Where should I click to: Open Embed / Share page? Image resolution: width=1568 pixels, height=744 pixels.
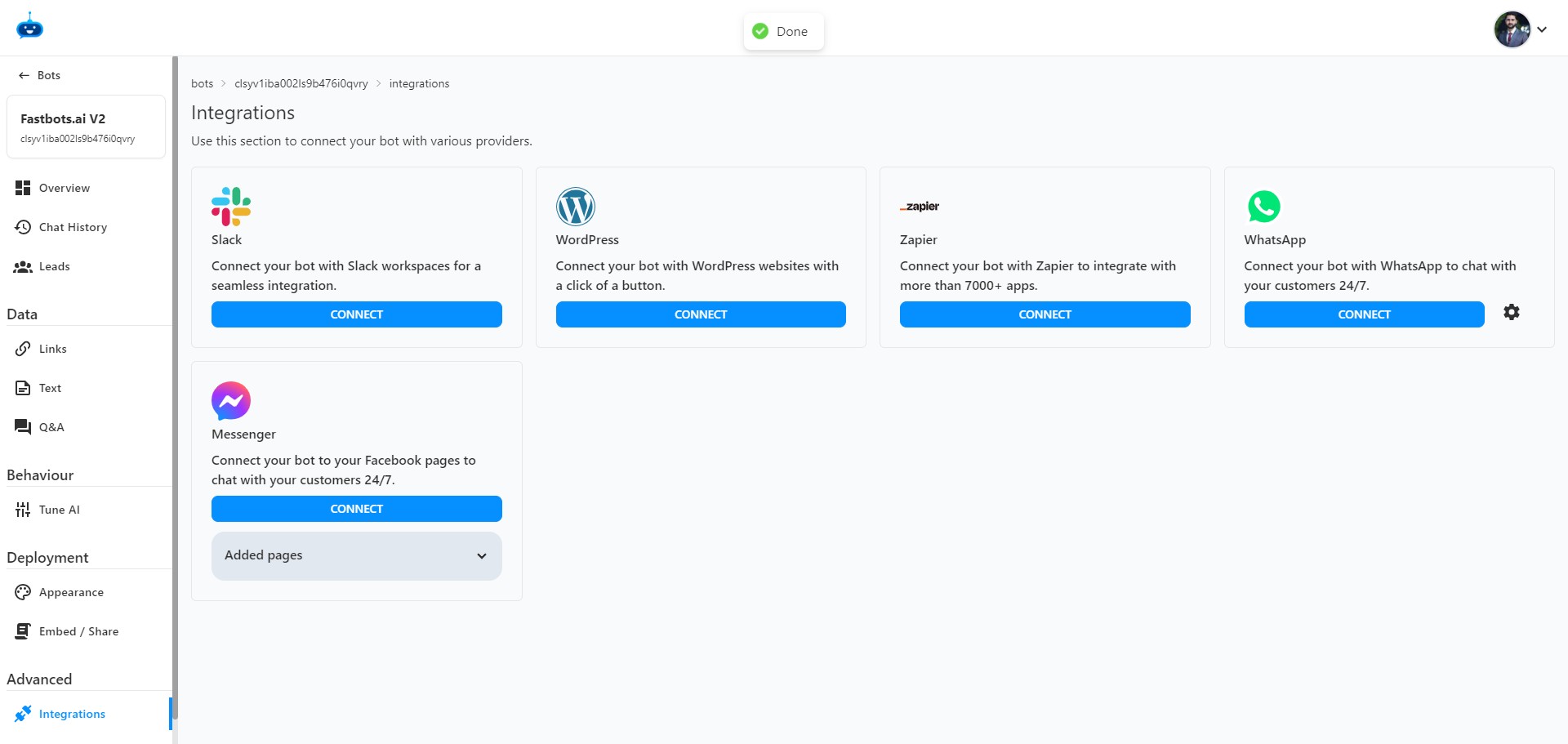tap(86, 631)
